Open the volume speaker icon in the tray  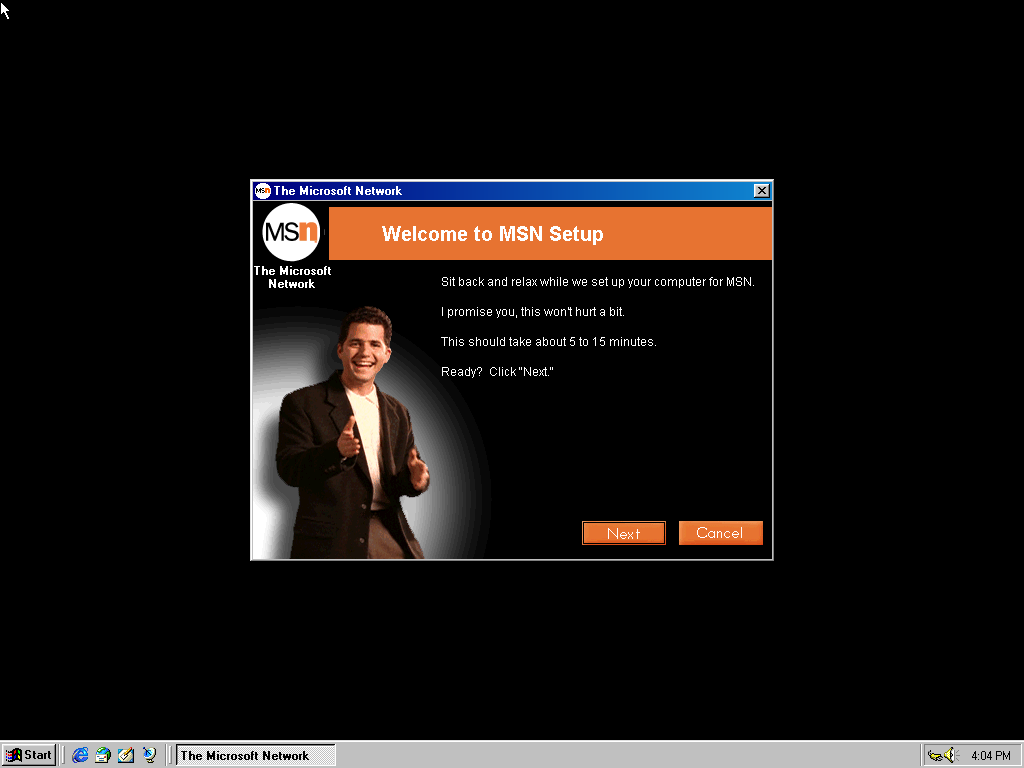tap(950, 756)
